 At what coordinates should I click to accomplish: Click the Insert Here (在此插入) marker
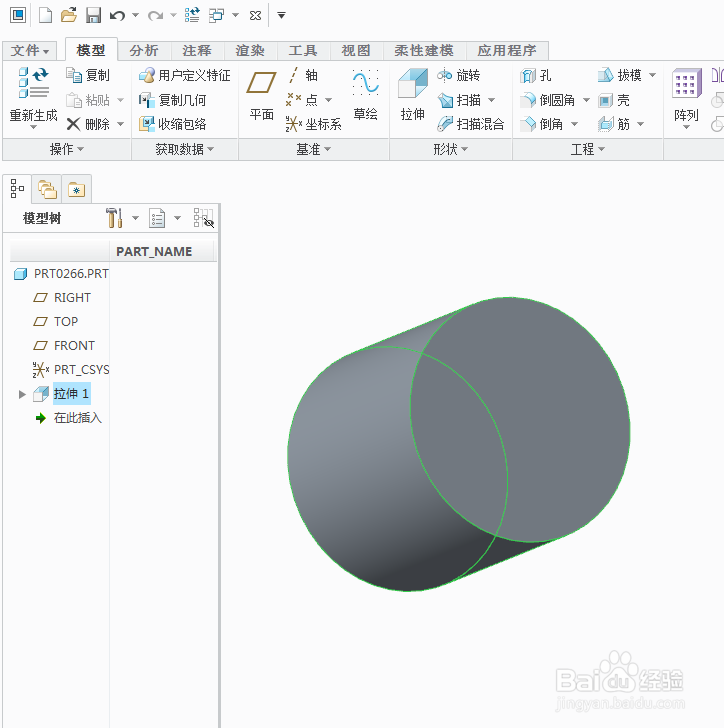69,418
